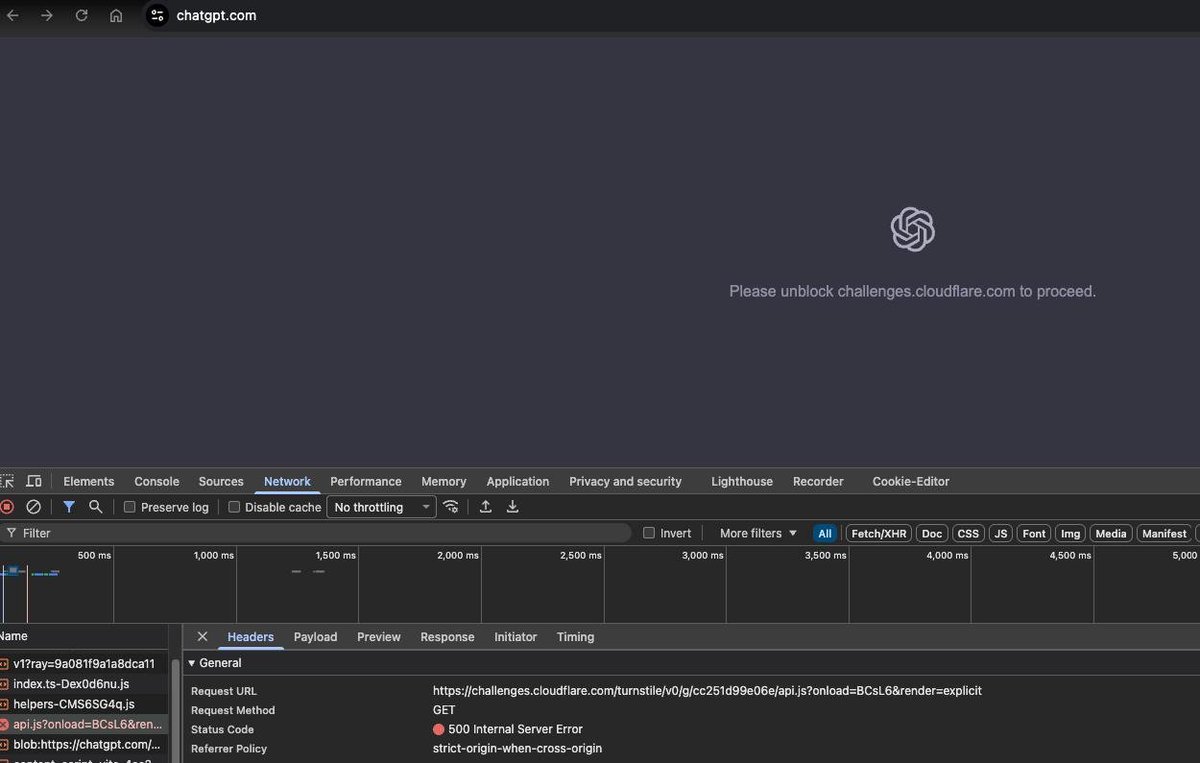Open the network search magnifier

pos(96,507)
